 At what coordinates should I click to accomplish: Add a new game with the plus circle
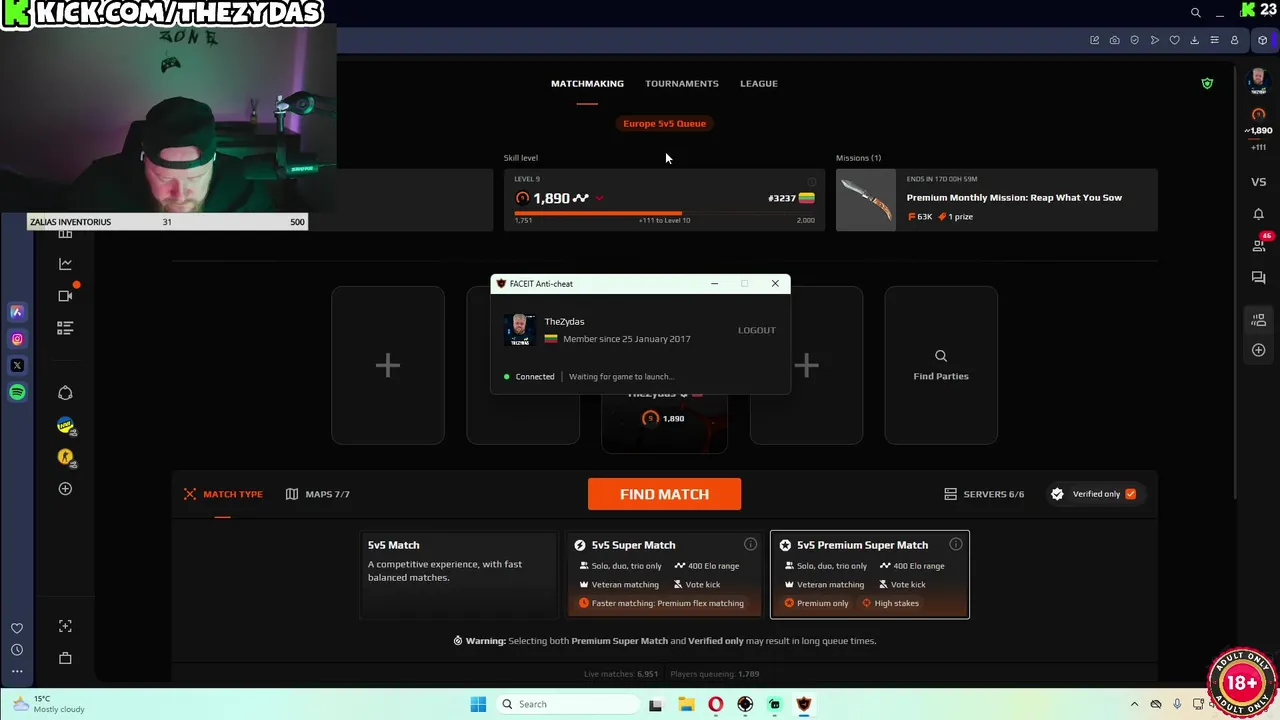(65, 489)
